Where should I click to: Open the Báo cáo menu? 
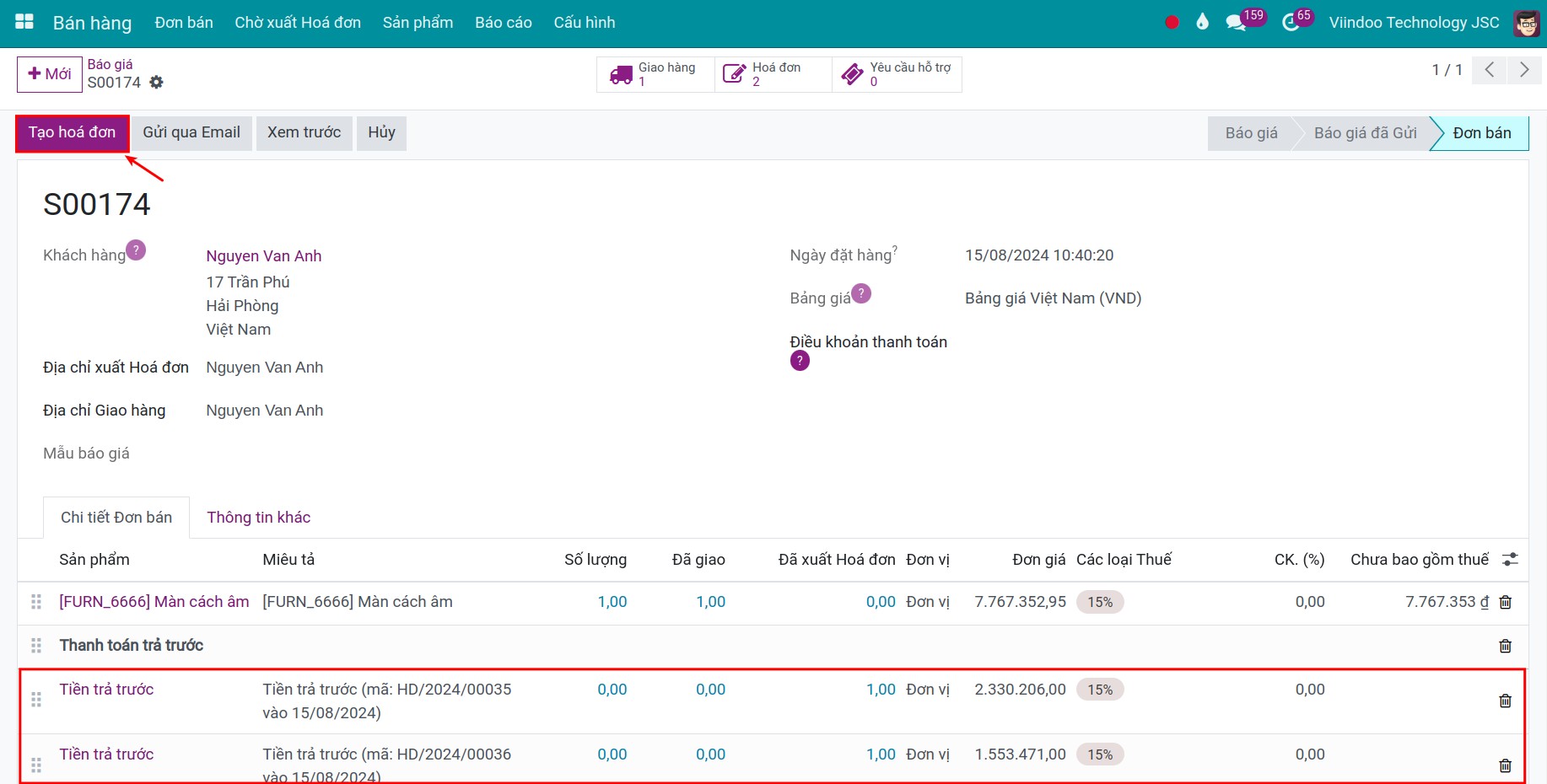tap(503, 23)
